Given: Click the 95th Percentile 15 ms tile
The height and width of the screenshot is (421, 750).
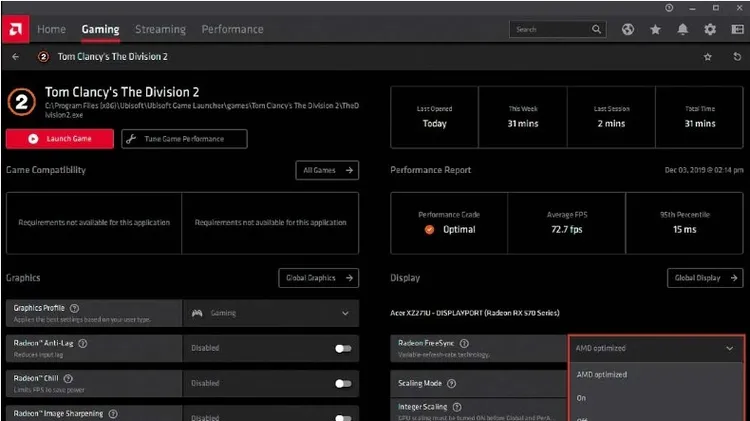Looking at the screenshot, I should [x=684, y=223].
